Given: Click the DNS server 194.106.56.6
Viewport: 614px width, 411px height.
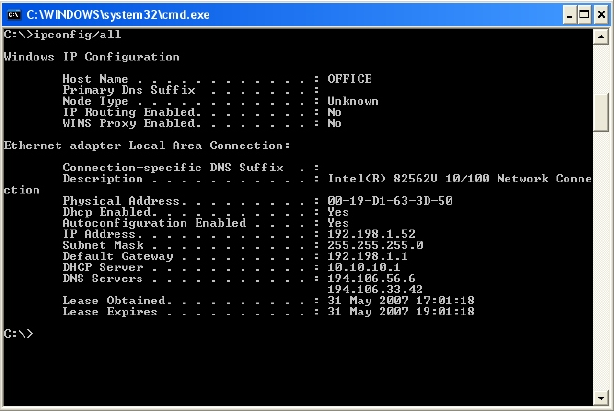Looking at the screenshot, I should click(371, 278).
